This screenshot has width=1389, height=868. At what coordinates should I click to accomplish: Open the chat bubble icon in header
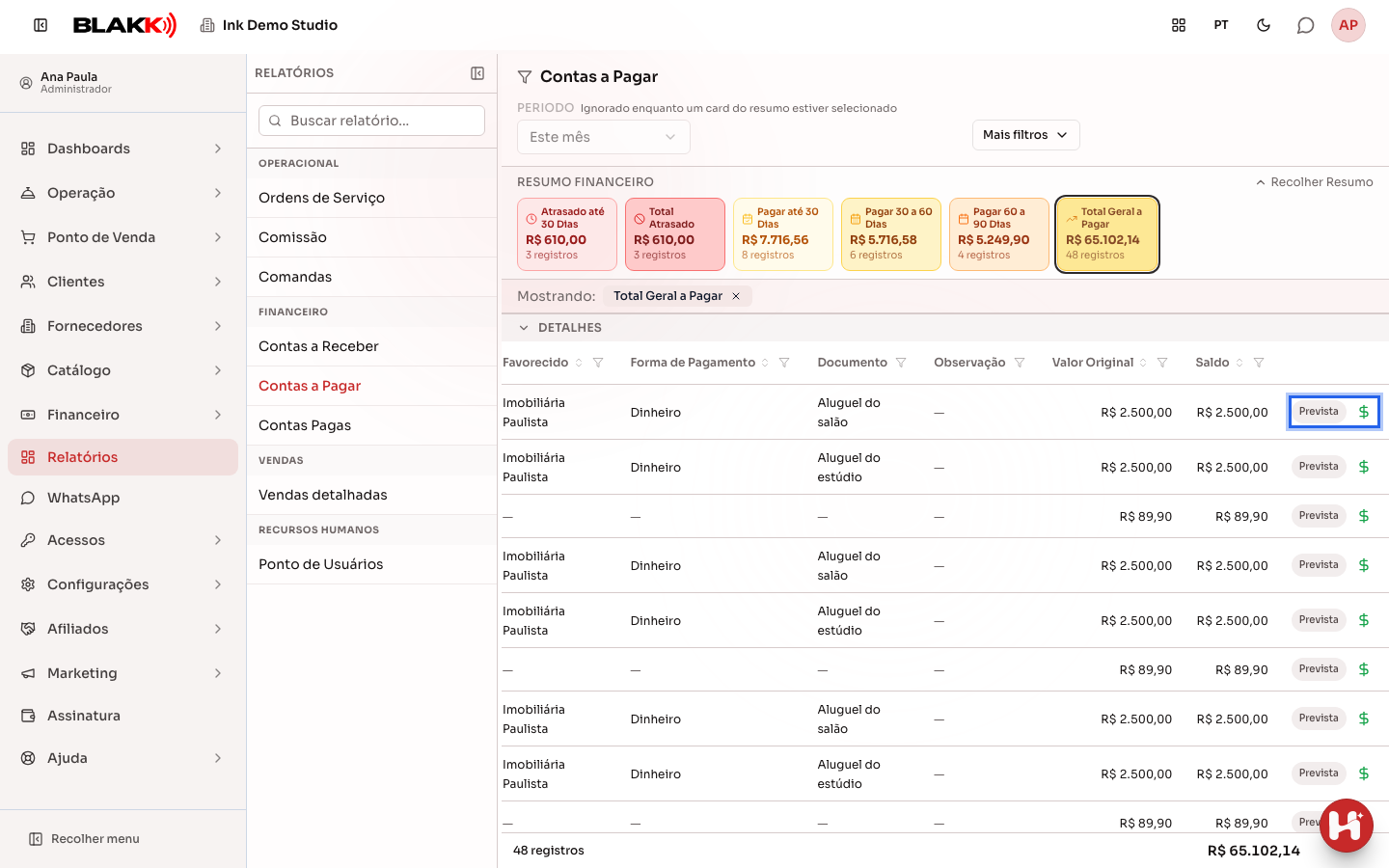pyautogui.click(x=1305, y=25)
